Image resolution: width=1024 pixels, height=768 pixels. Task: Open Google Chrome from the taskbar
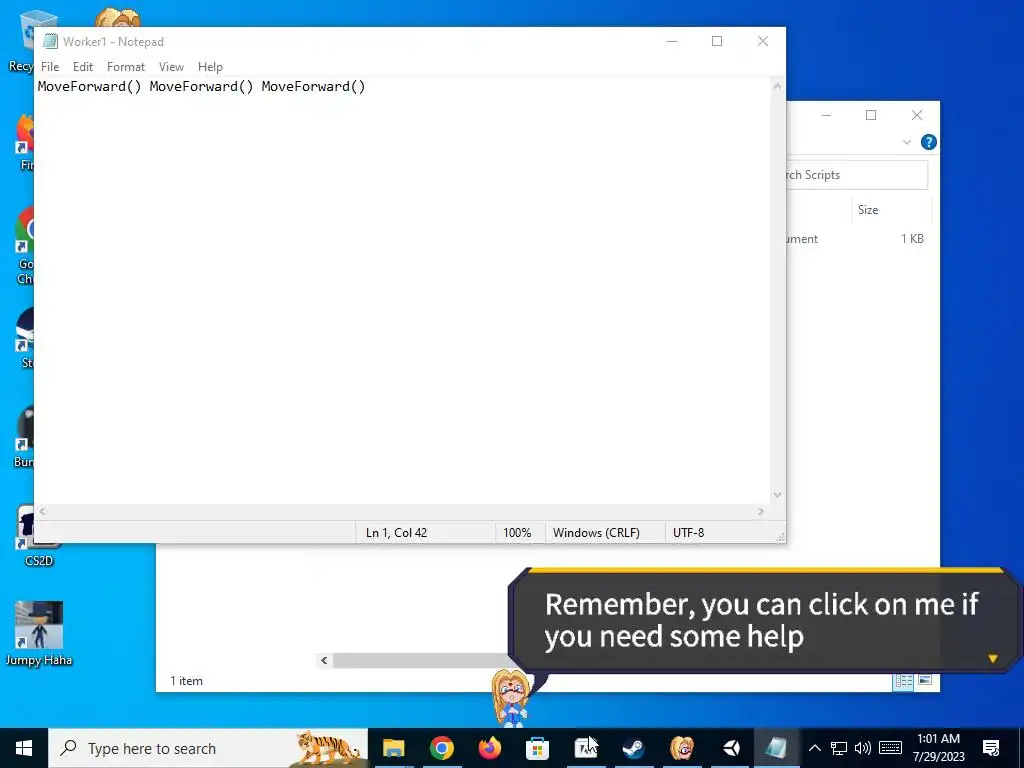click(441, 748)
